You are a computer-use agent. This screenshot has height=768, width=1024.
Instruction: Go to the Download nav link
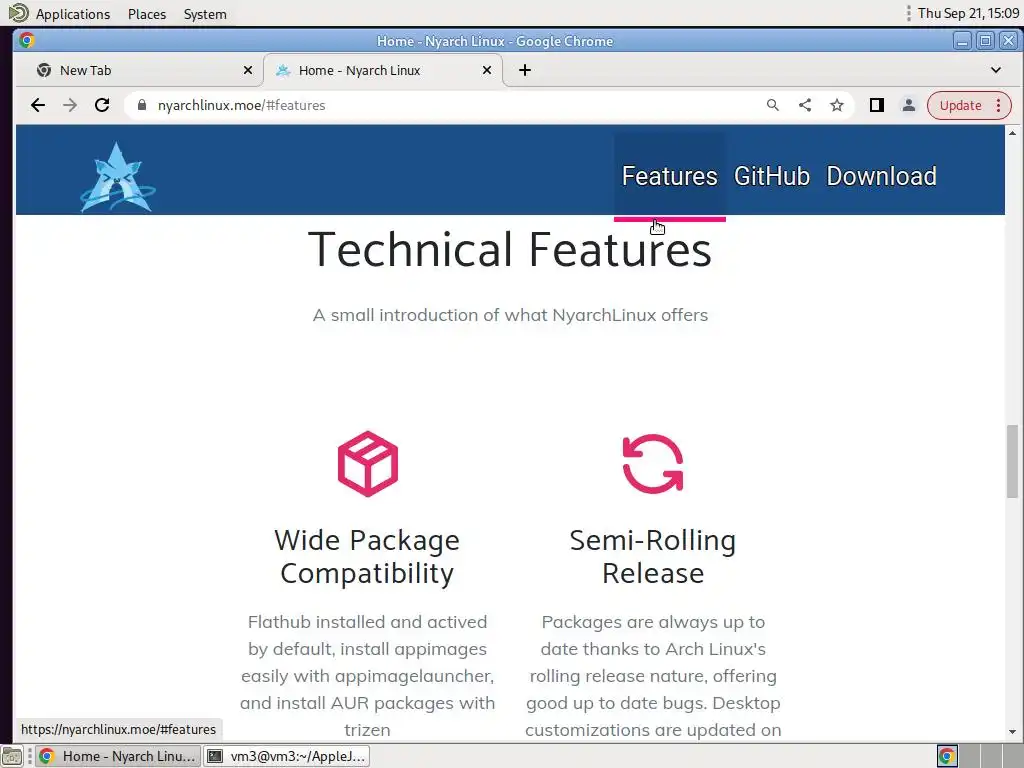(x=882, y=176)
